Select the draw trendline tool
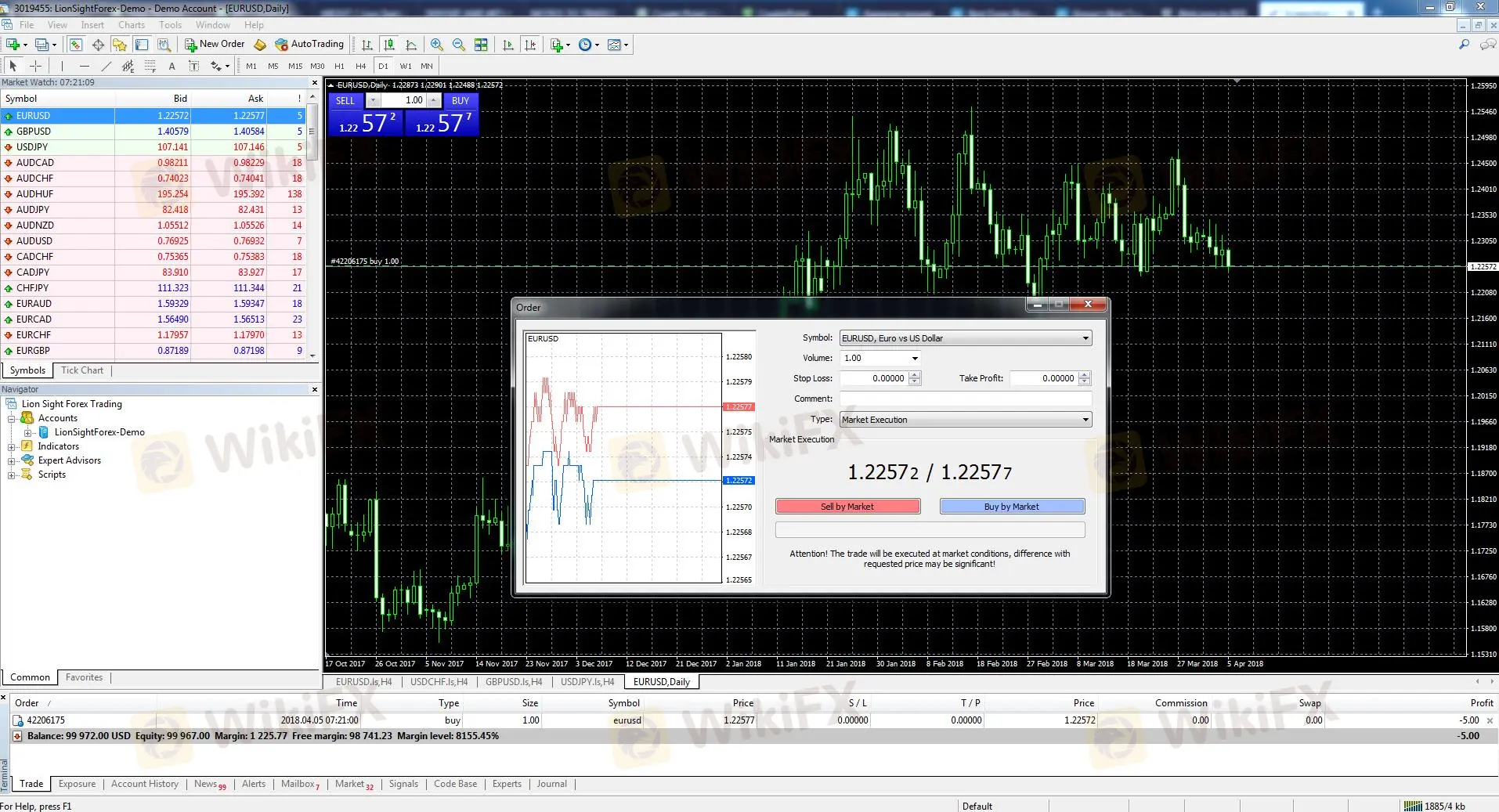 [x=107, y=67]
